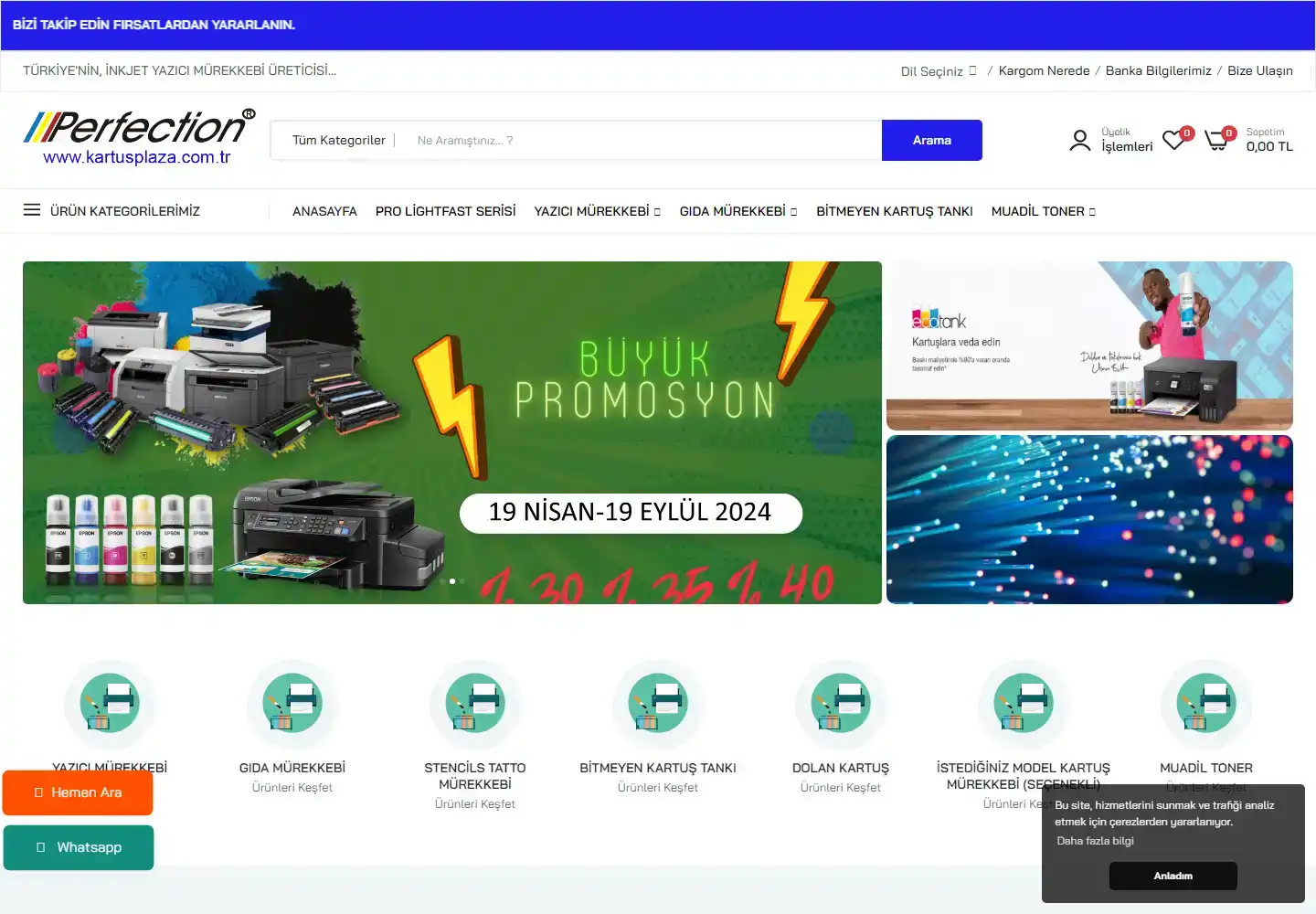Open the Dil Seçiniz language dropdown
Image resolution: width=1316 pixels, height=914 pixels.
coord(939,71)
